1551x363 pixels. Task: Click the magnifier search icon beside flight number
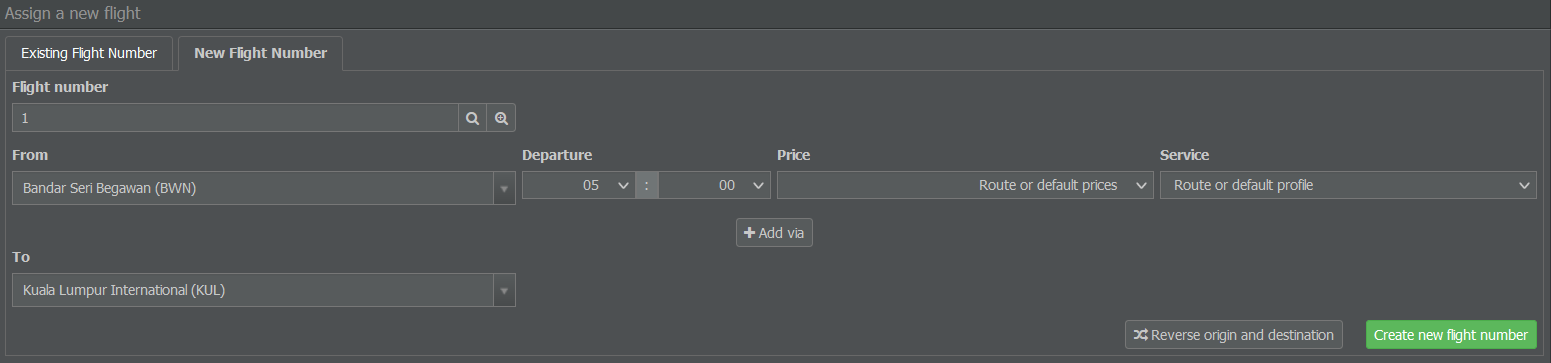click(x=473, y=118)
